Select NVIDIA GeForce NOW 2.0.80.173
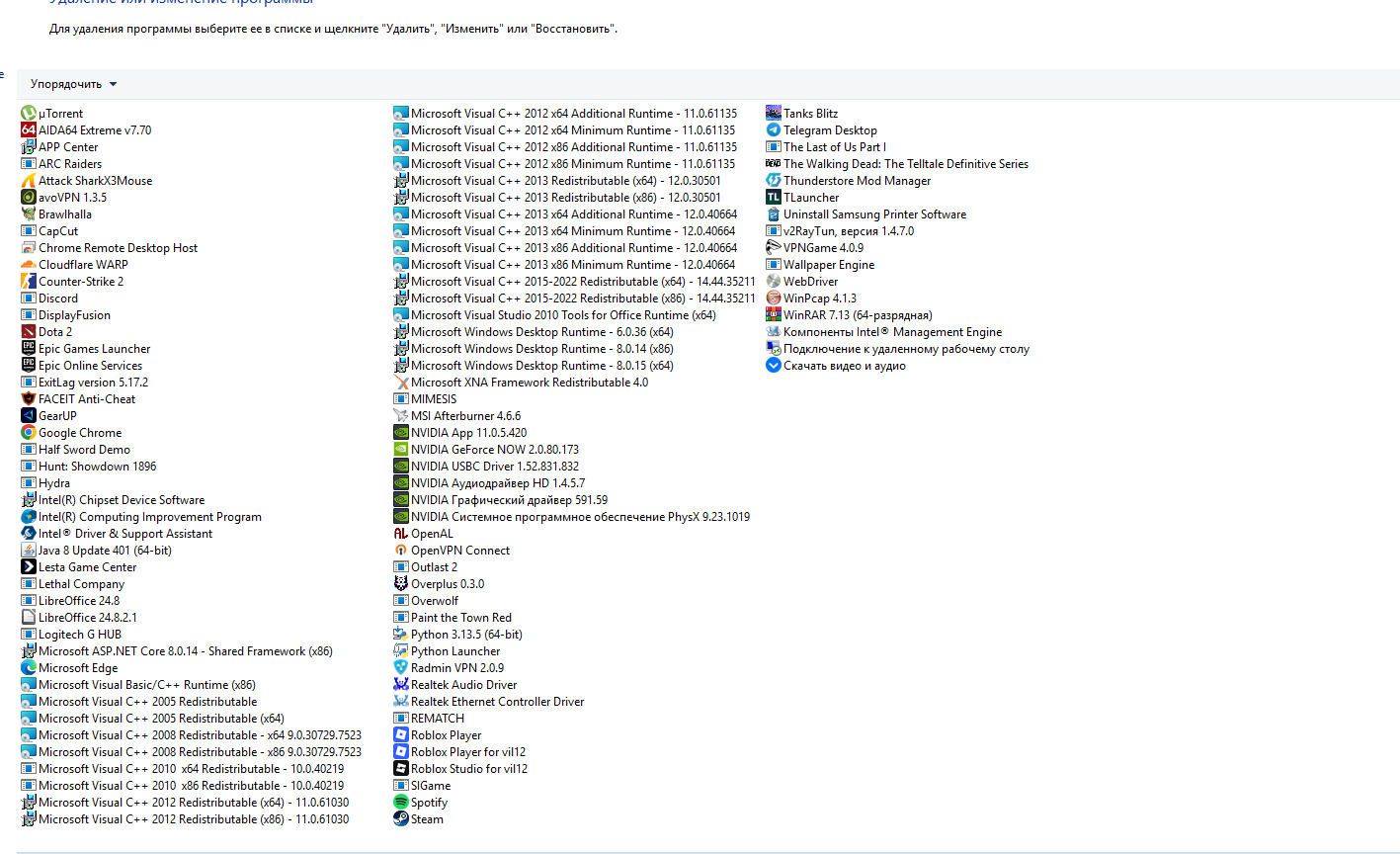 click(487, 450)
